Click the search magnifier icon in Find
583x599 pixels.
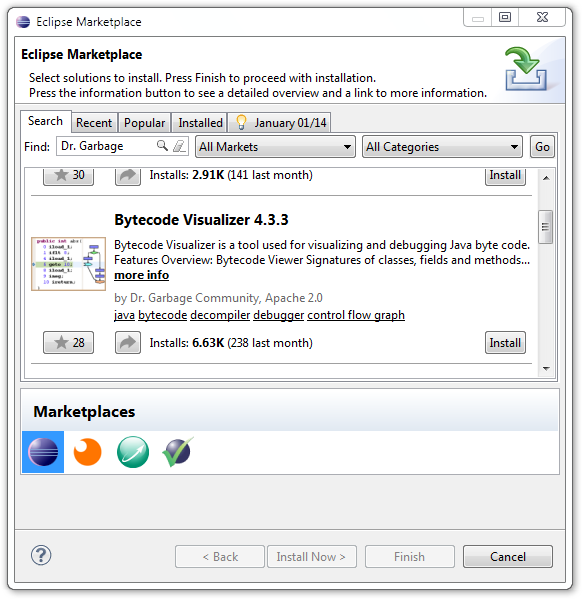[x=162, y=146]
